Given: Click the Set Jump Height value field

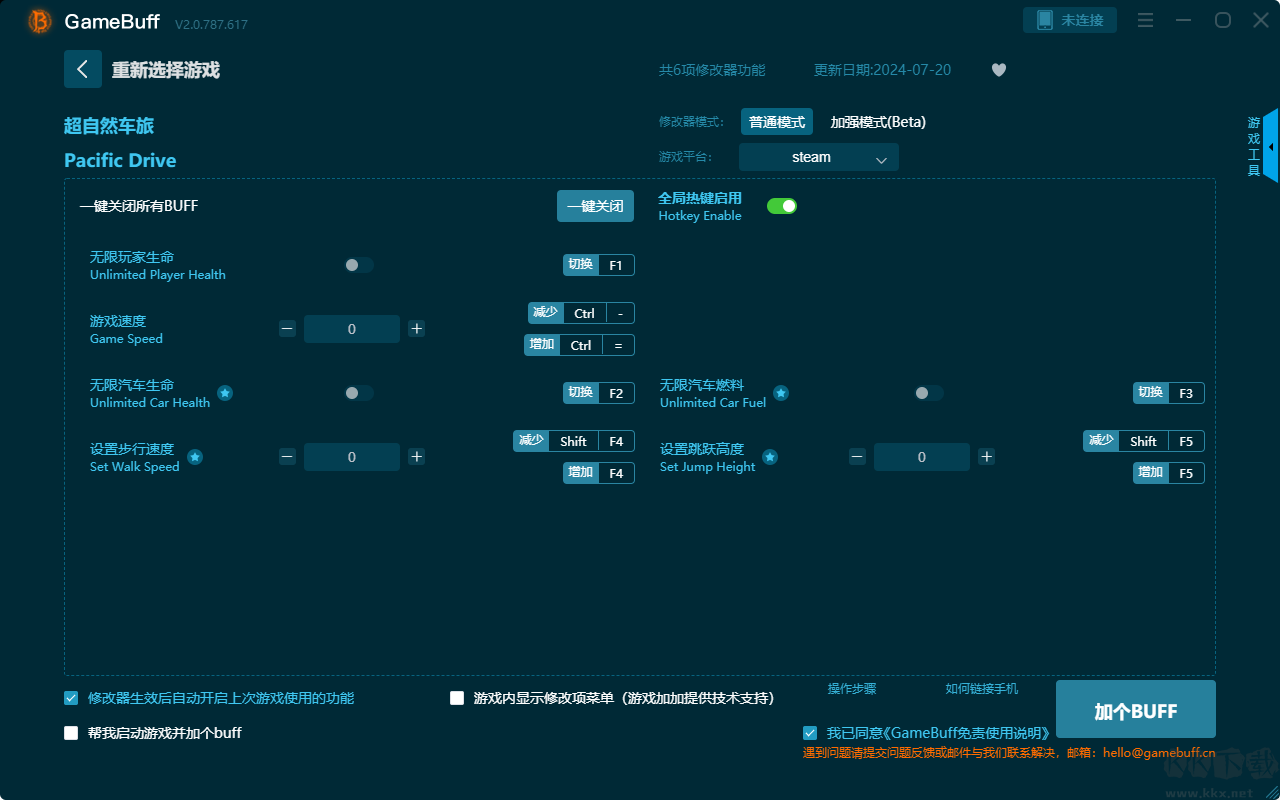Looking at the screenshot, I should (x=922, y=457).
